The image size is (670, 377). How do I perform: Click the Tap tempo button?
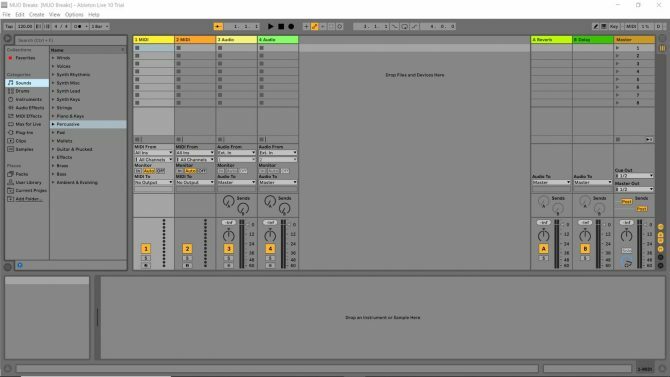[x=9, y=27]
